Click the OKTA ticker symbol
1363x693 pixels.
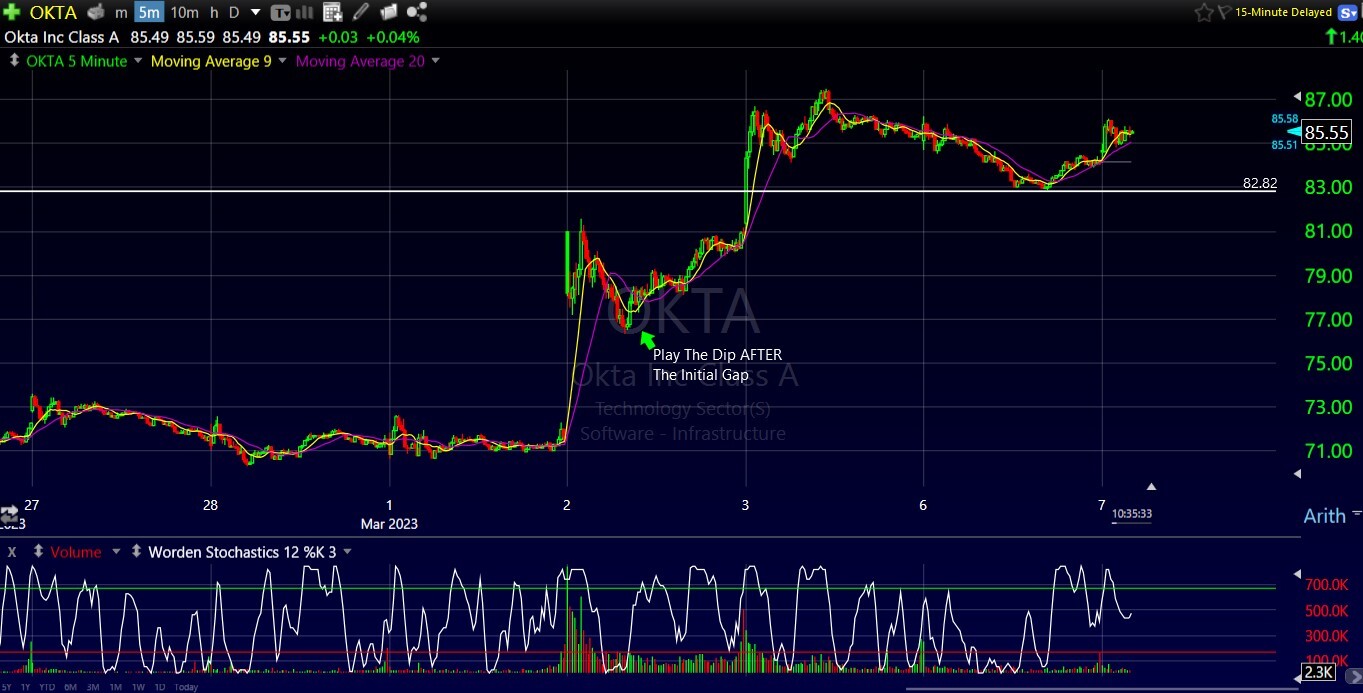tap(52, 12)
